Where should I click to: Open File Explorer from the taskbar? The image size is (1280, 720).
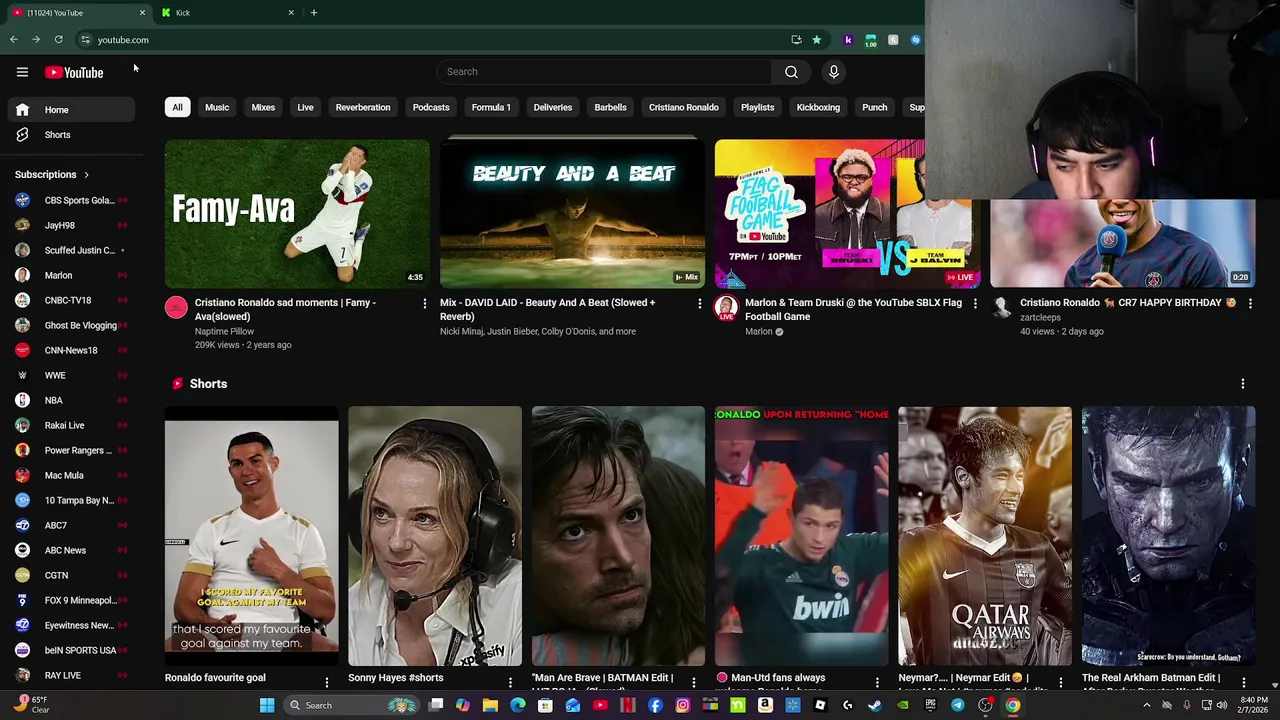point(490,705)
